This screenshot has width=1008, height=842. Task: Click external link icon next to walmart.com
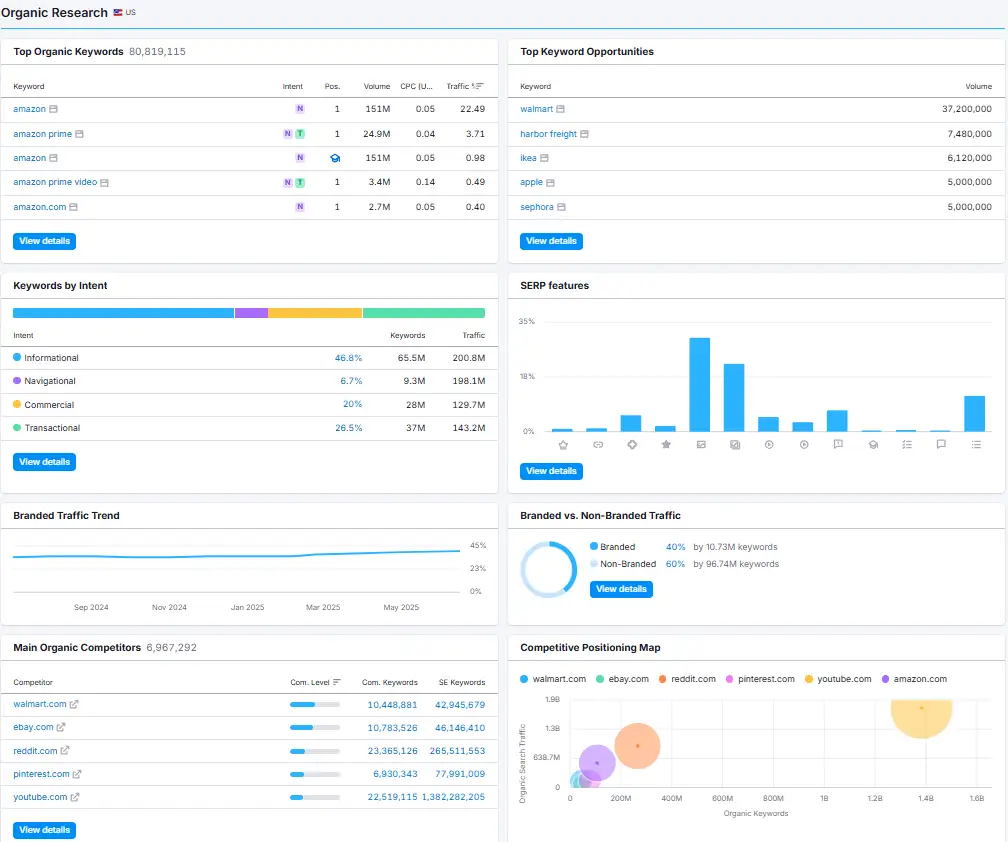(x=74, y=704)
